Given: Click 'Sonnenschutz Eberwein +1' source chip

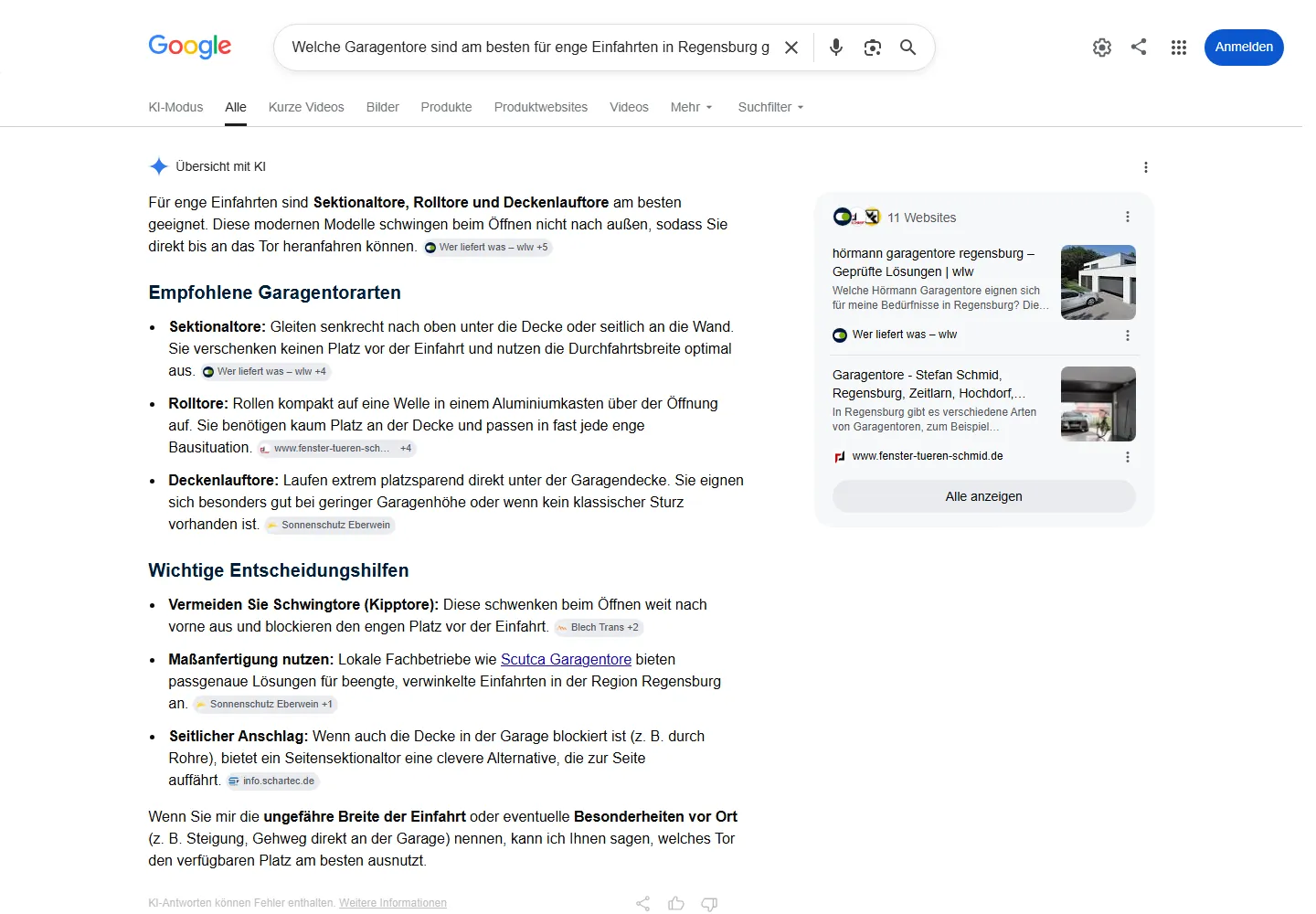Looking at the screenshot, I should click(265, 704).
